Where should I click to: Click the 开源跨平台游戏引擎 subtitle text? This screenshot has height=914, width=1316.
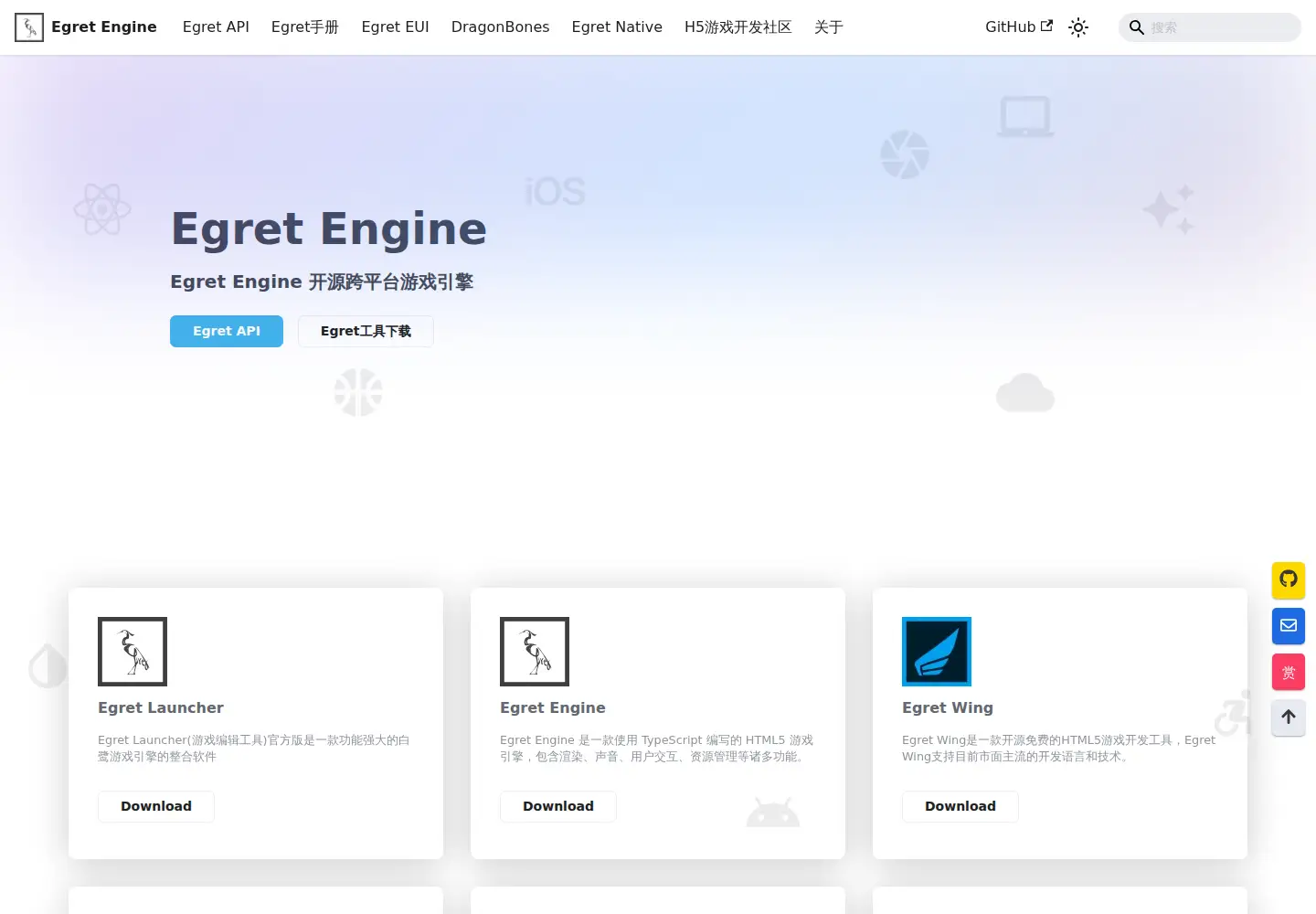coord(391,282)
